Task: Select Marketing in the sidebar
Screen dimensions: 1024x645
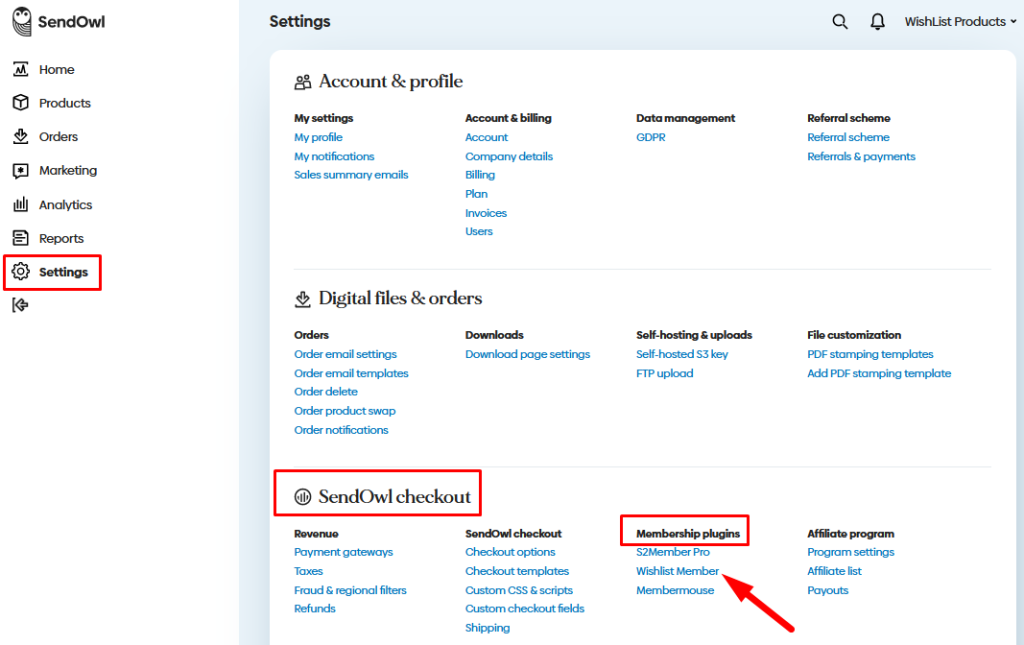Action: tap(68, 170)
